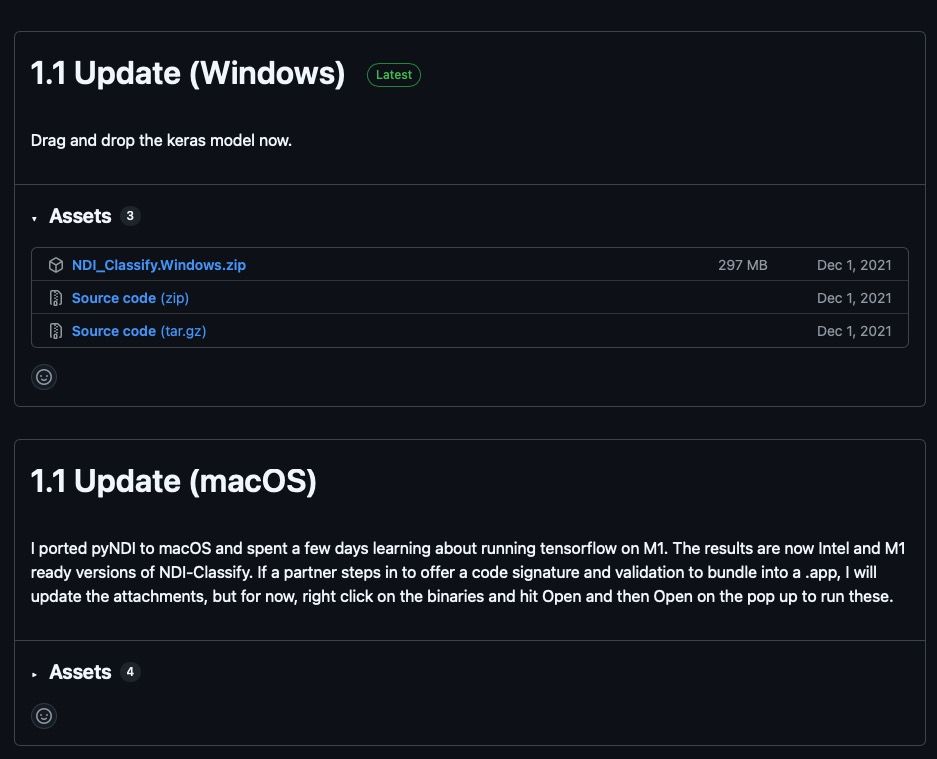This screenshot has width=937, height=759.
Task: Click the Assets count badge showing 4
Action: tap(130, 672)
